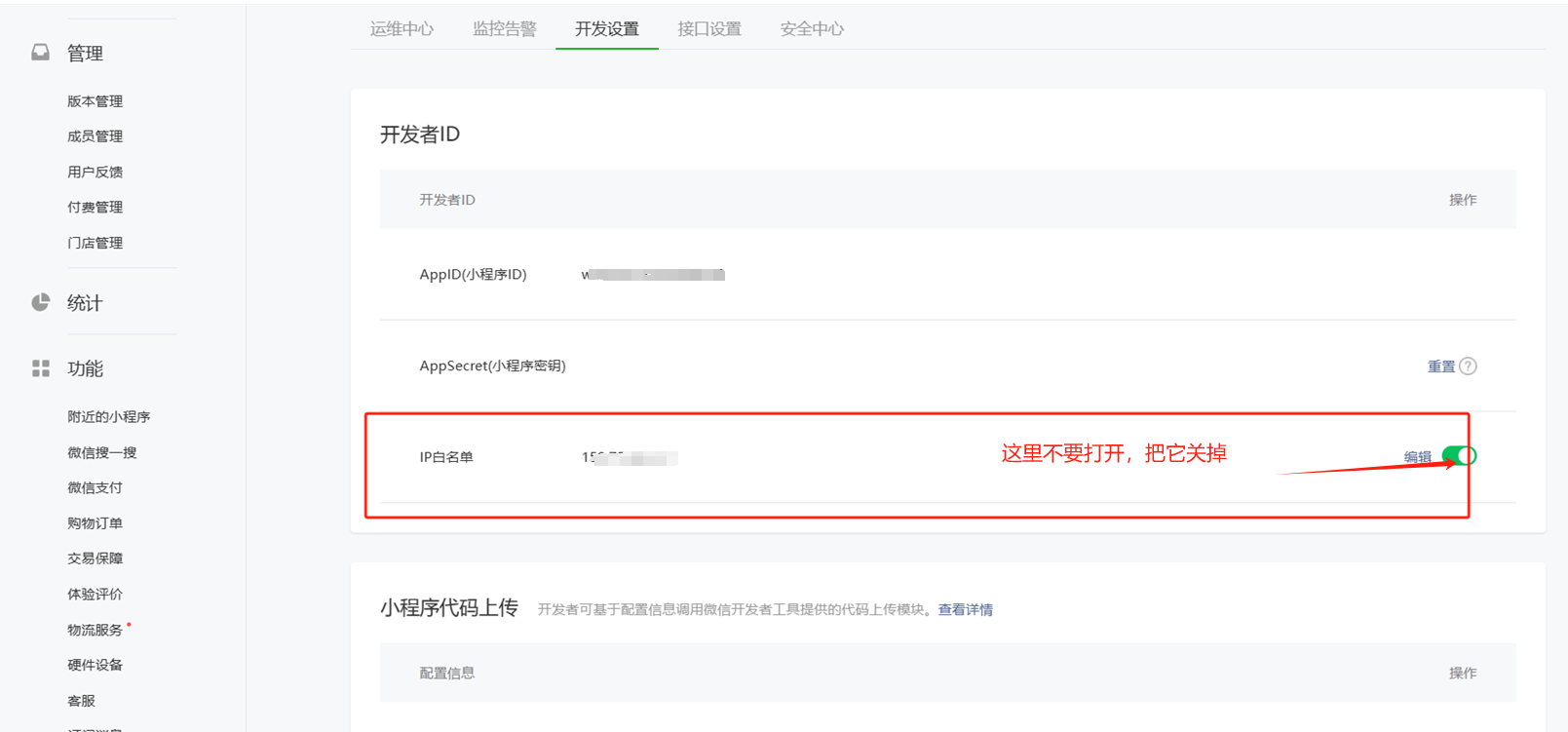Screen dimensions: 1568x732
Task: Switch to the 运维中心 tab
Action: [x=402, y=29]
